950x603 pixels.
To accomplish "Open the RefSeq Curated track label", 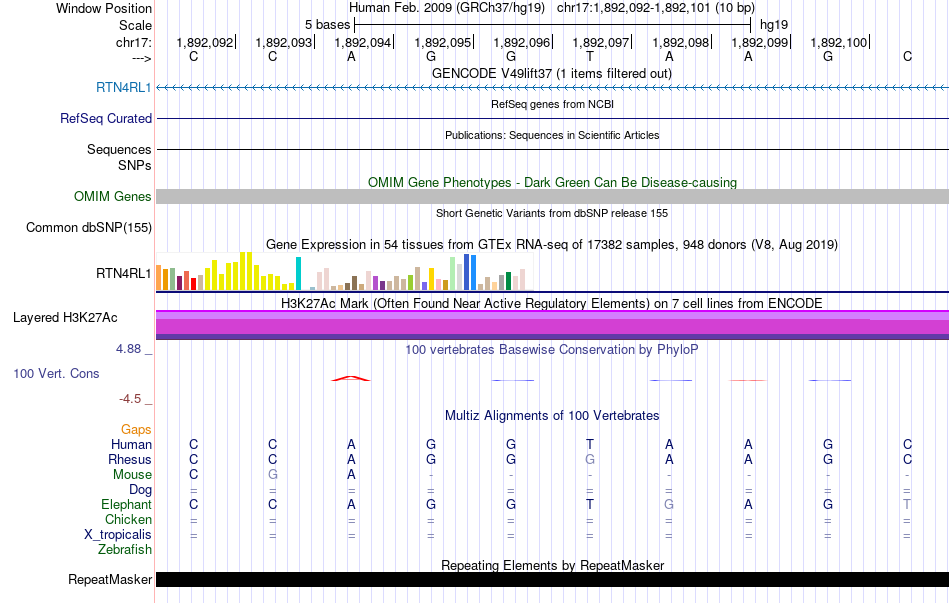I will [105, 119].
